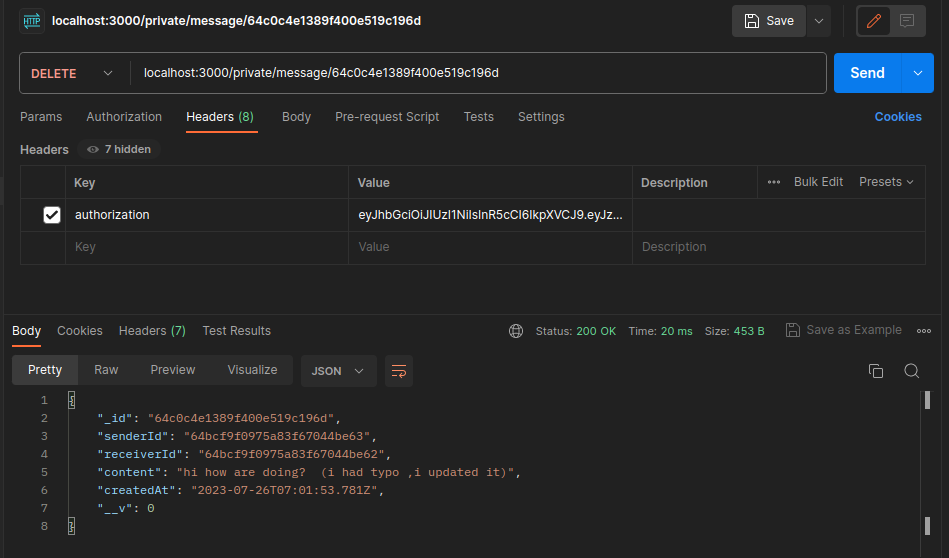
Task: Select the response Body tab
Action: click(x=27, y=331)
